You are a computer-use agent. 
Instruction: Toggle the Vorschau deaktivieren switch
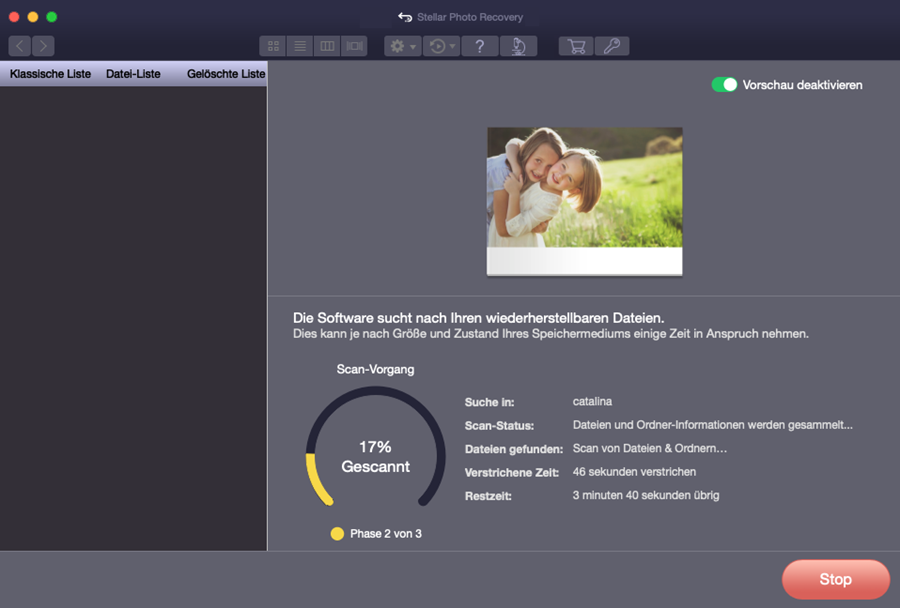pyautogui.click(x=724, y=85)
